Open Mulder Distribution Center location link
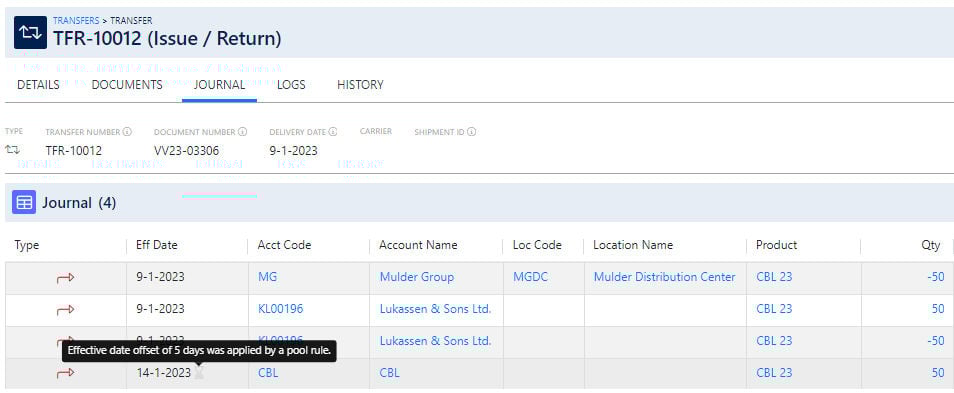Viewport: 954px width, 393px height. coord(664,277)
